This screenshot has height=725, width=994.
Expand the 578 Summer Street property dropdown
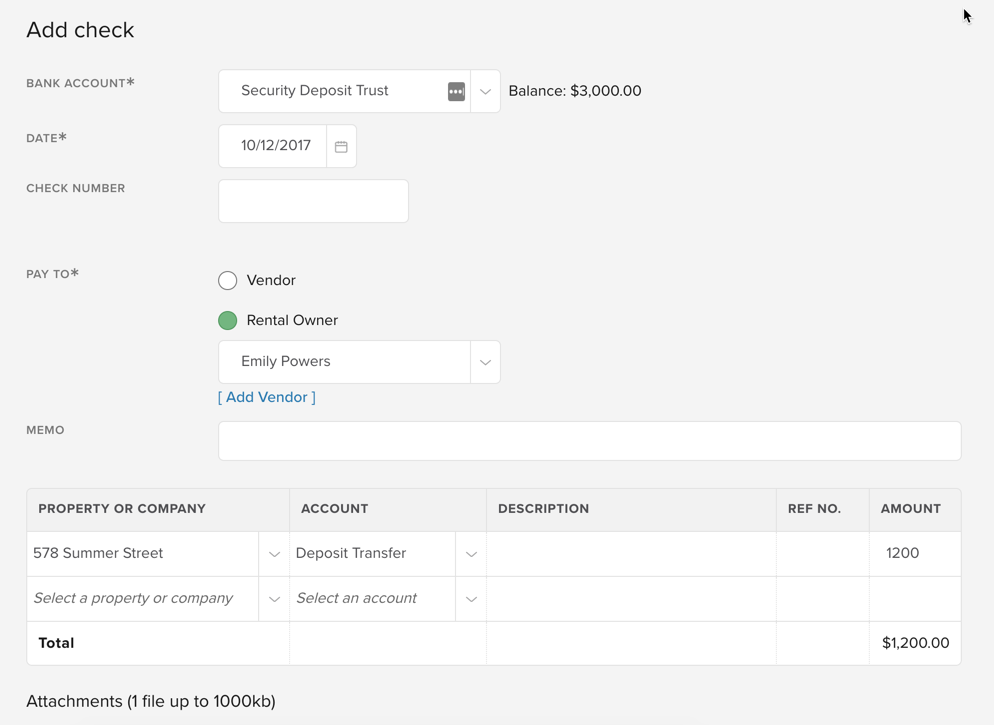[x=274, y=554]
